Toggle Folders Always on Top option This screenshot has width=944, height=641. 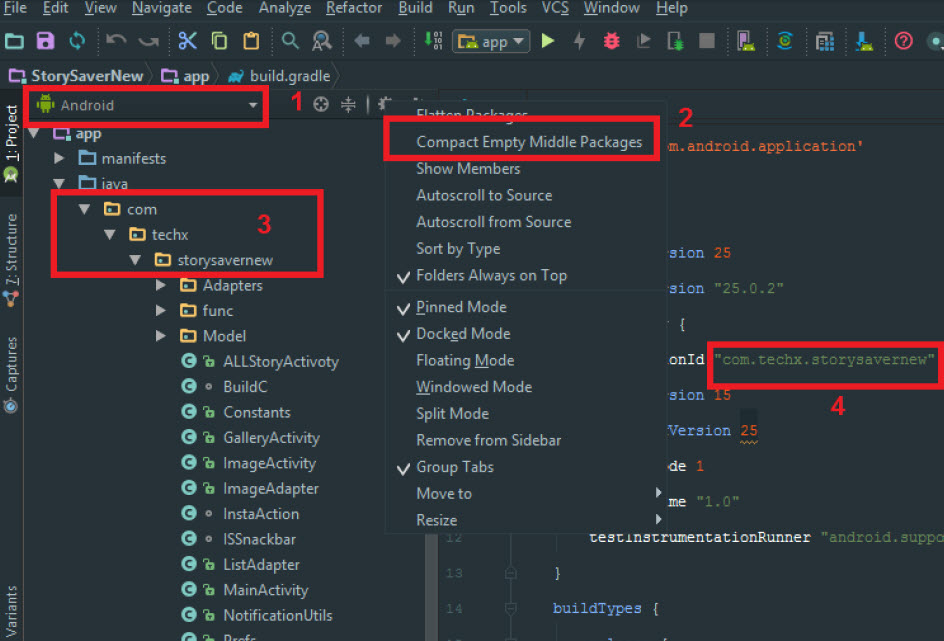point(491,276)
